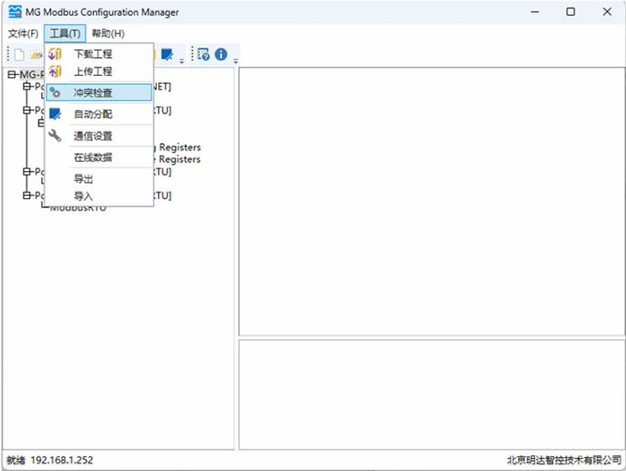Click the wrench icon beside 通信设置

pyautogui.click(x=55, y=136)
